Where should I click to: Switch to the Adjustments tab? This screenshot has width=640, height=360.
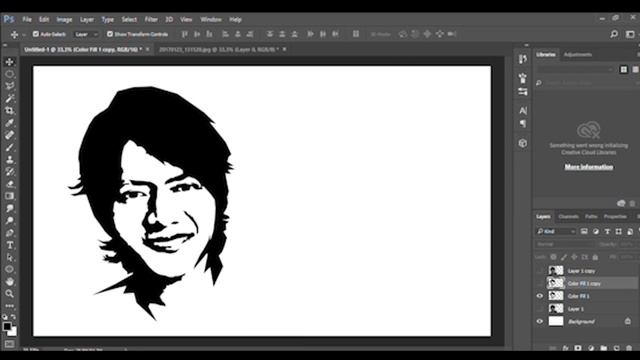(578, 54)
